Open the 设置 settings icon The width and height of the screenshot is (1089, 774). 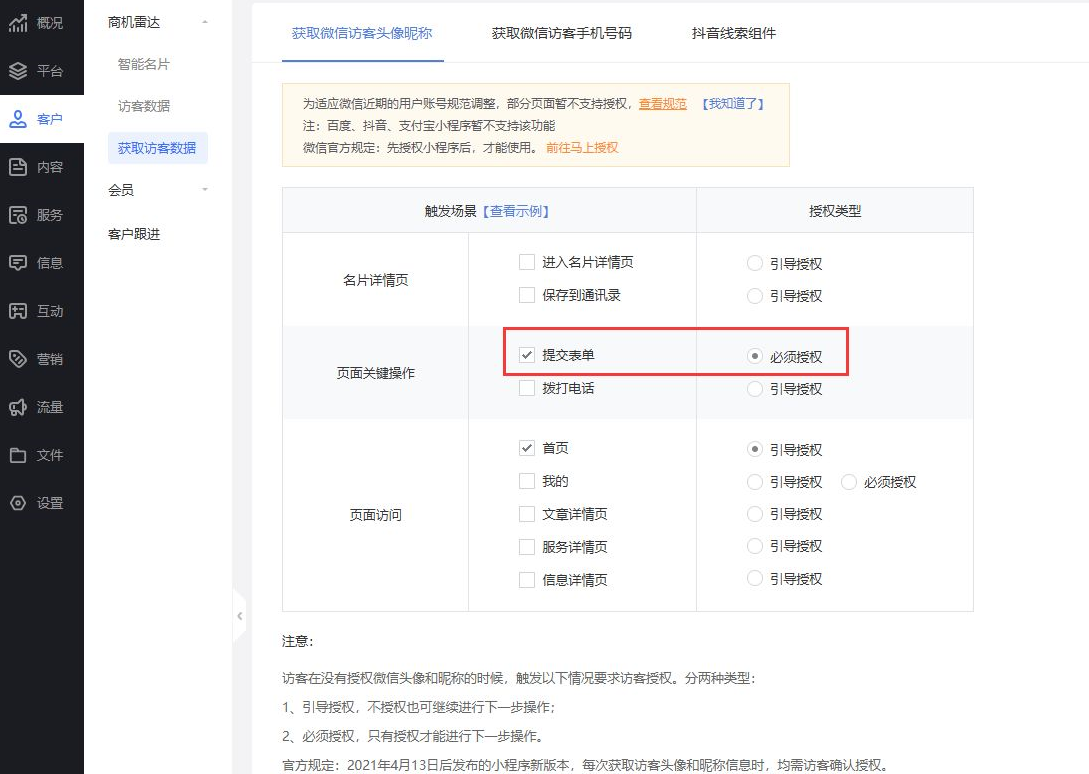(x=18, y=503)
